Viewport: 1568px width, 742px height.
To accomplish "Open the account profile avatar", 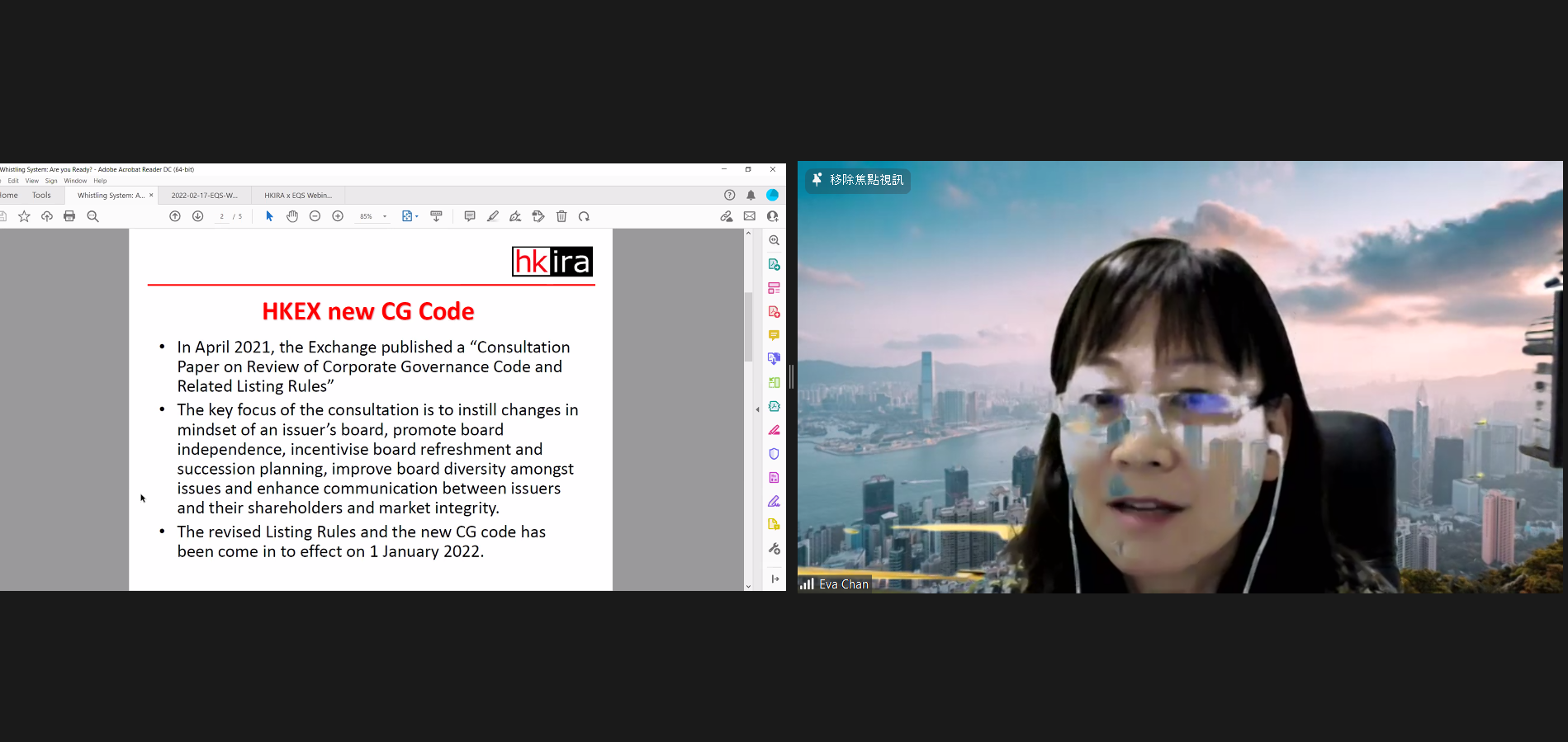I will point(773,196).
